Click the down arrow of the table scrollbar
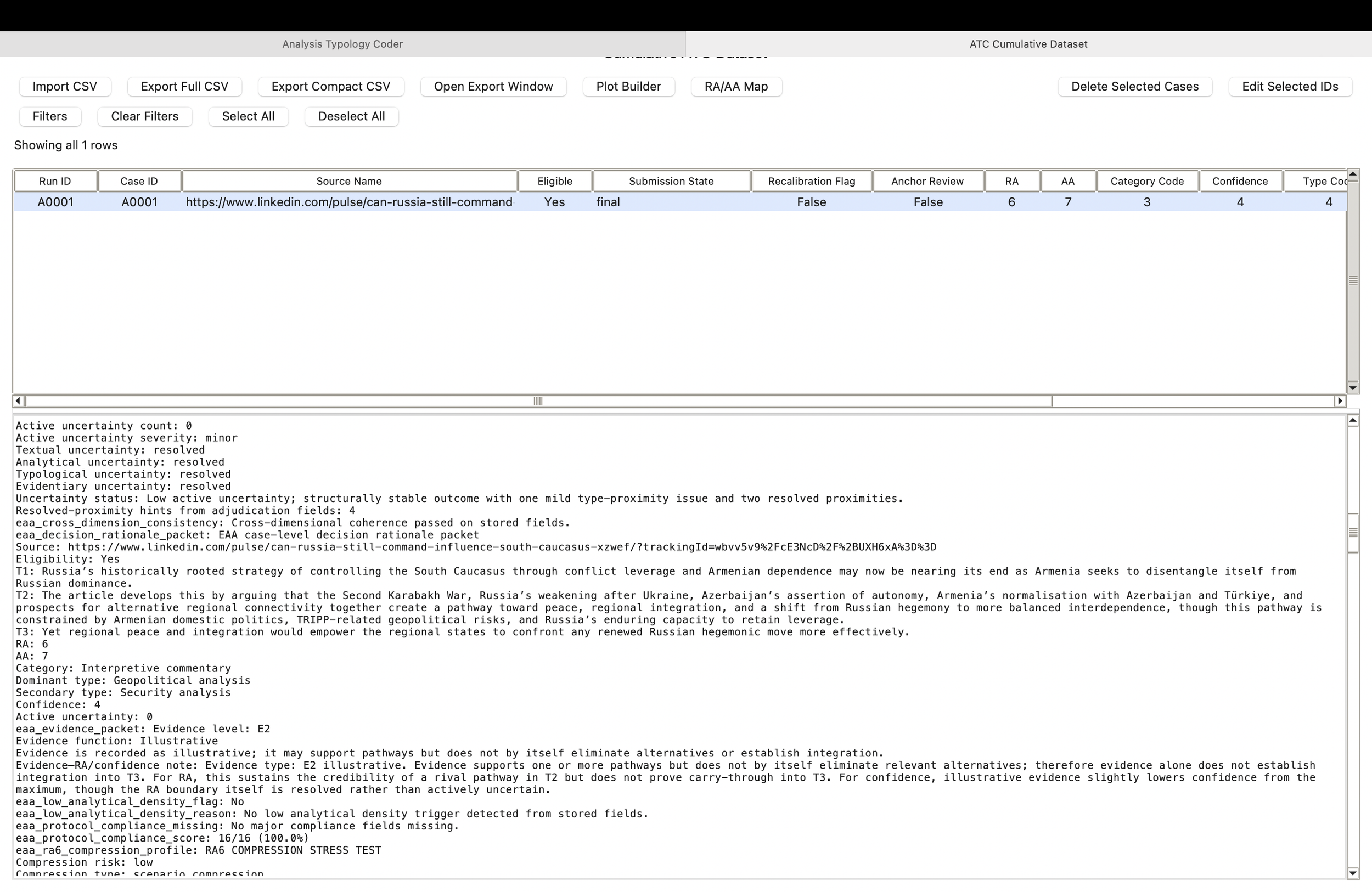This screenshot has width=1372, height=892. pyautogui.click(x=1353, y=387)
